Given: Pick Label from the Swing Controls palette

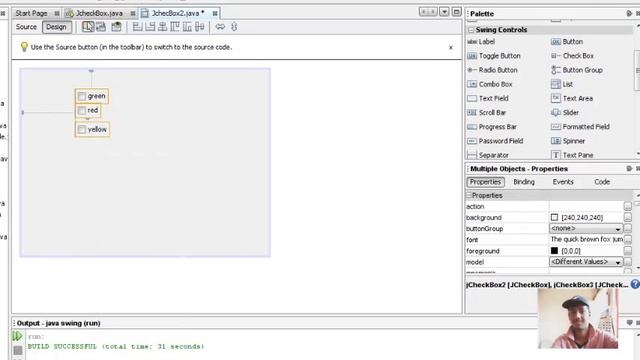Looking at the screenshot, I should coord(481,42).
